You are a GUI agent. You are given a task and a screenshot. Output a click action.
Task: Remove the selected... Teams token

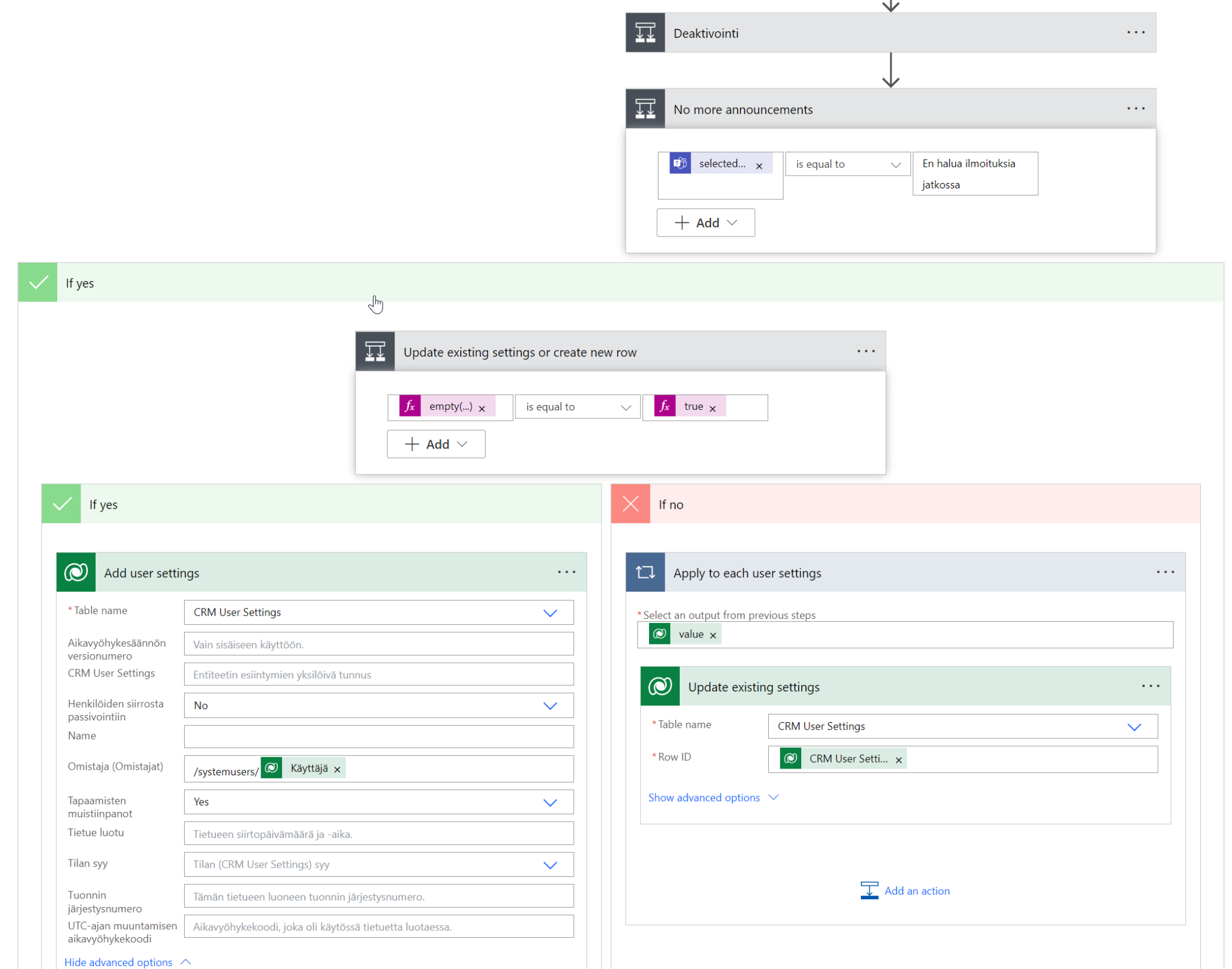coord(759,166)
